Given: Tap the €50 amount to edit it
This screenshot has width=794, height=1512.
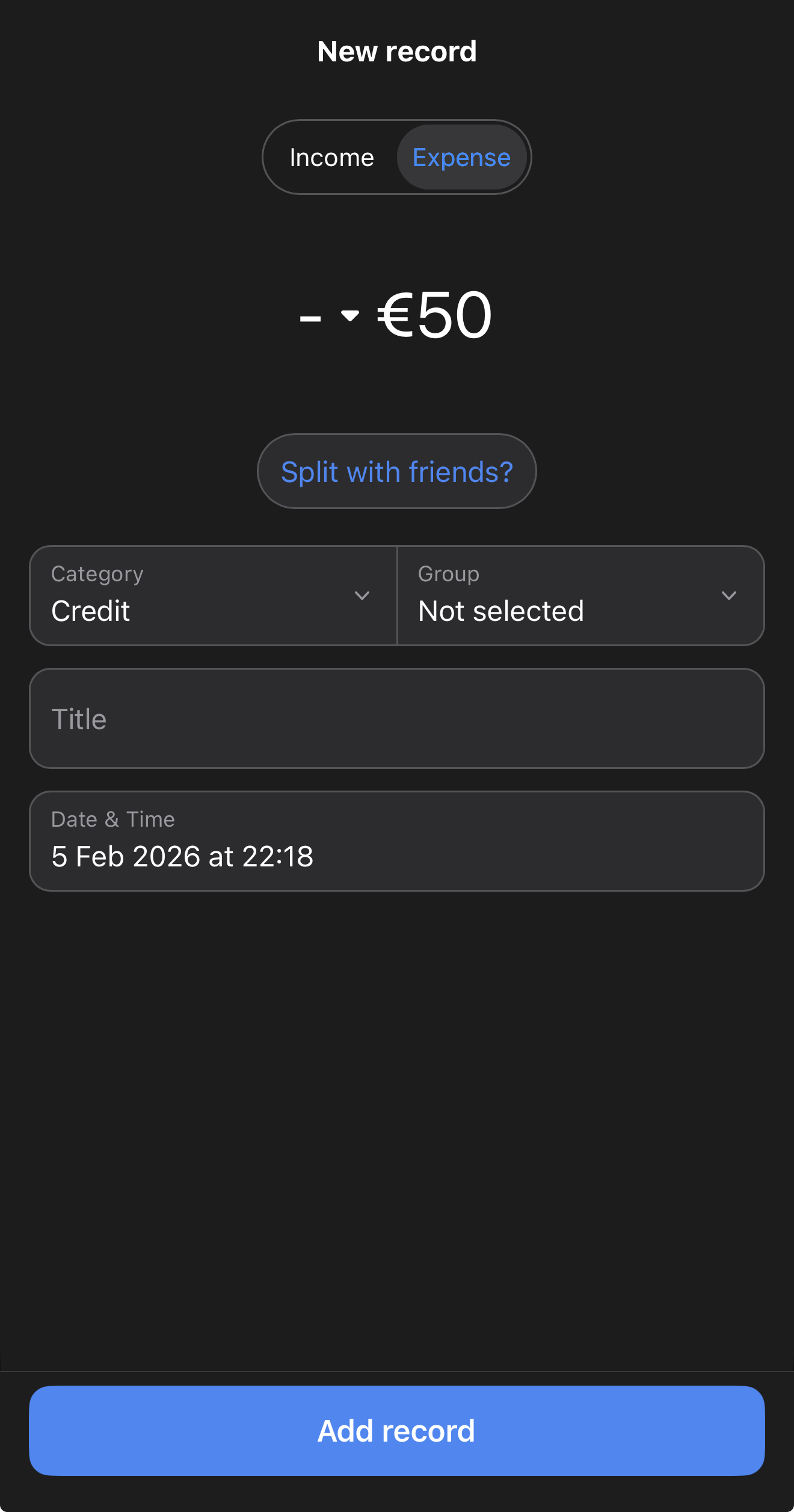Looking at the screenshot, I should tap(432, 313).
